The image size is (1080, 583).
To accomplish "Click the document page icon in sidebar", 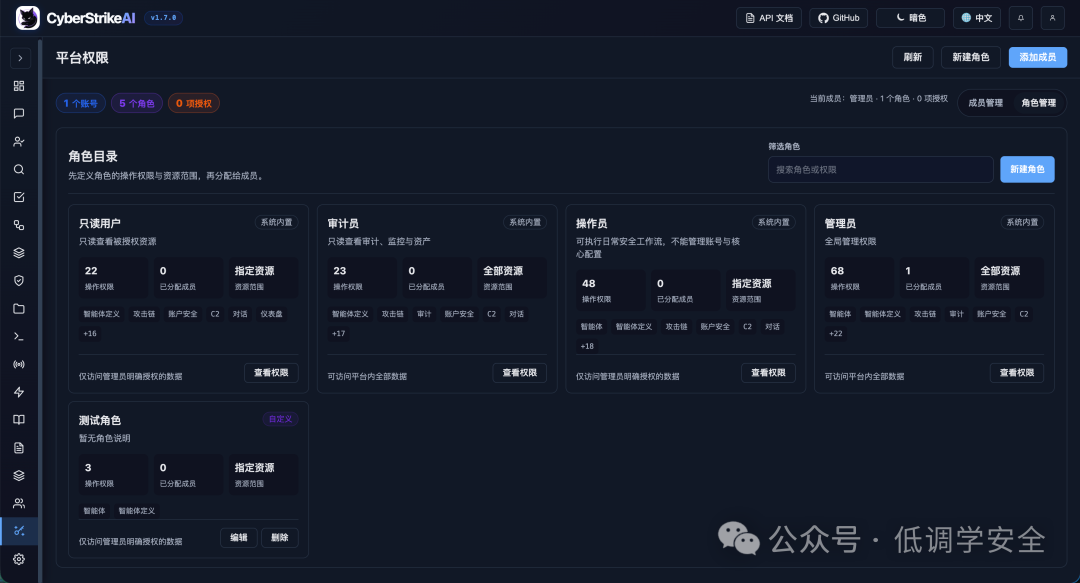I will (19, 448).
